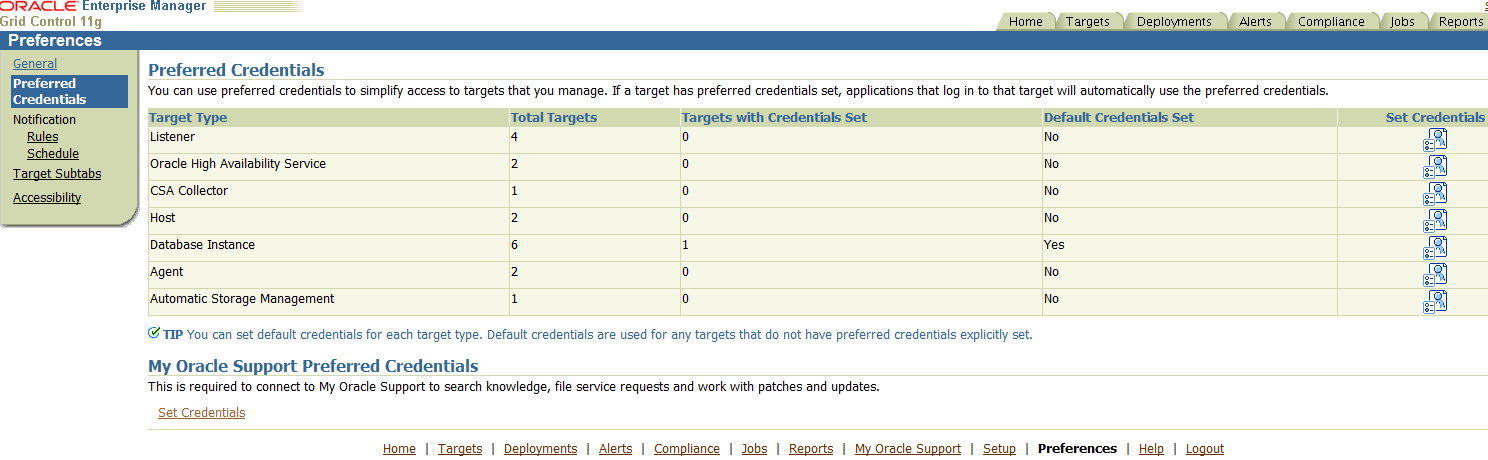Open Target Subtabs in the sidebar
Viewport: 1488px width, 460px height.
(x=57, y=174)
